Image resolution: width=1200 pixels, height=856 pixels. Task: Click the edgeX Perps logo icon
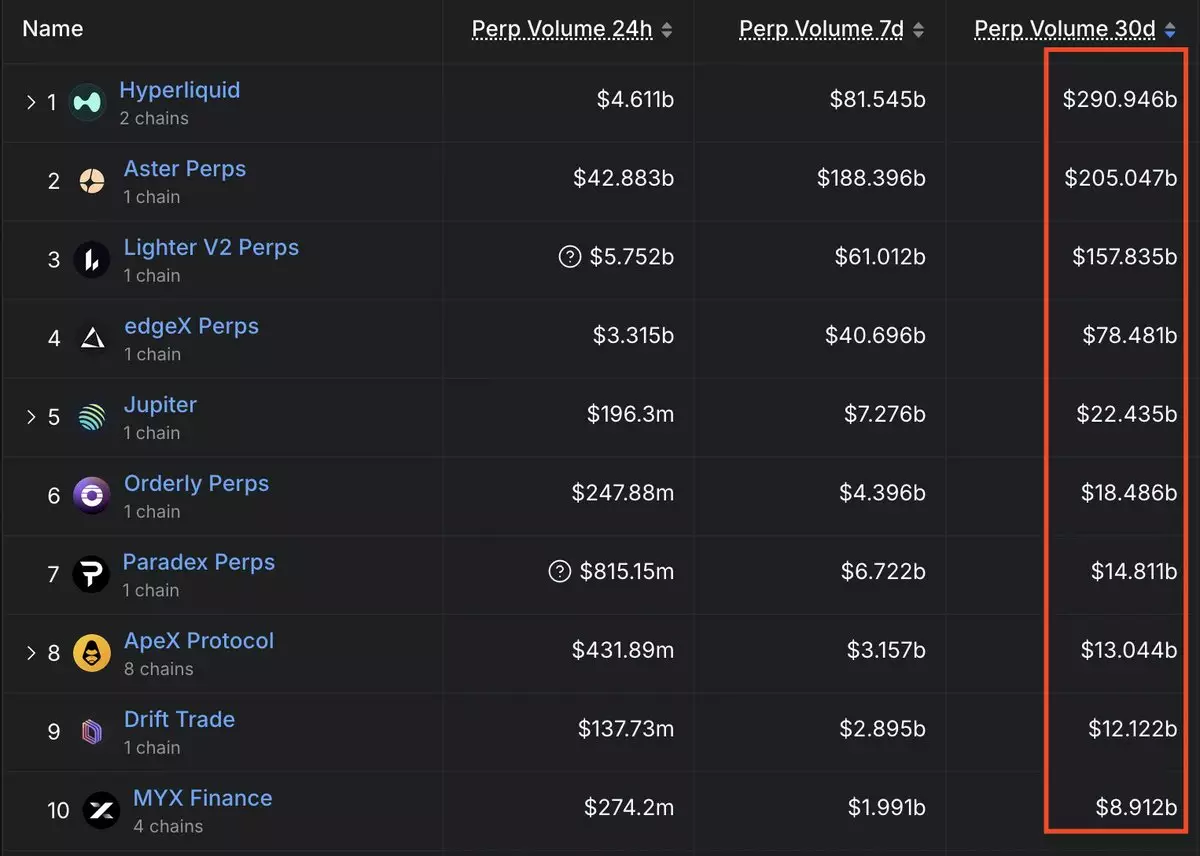click(x=92, y=339)
